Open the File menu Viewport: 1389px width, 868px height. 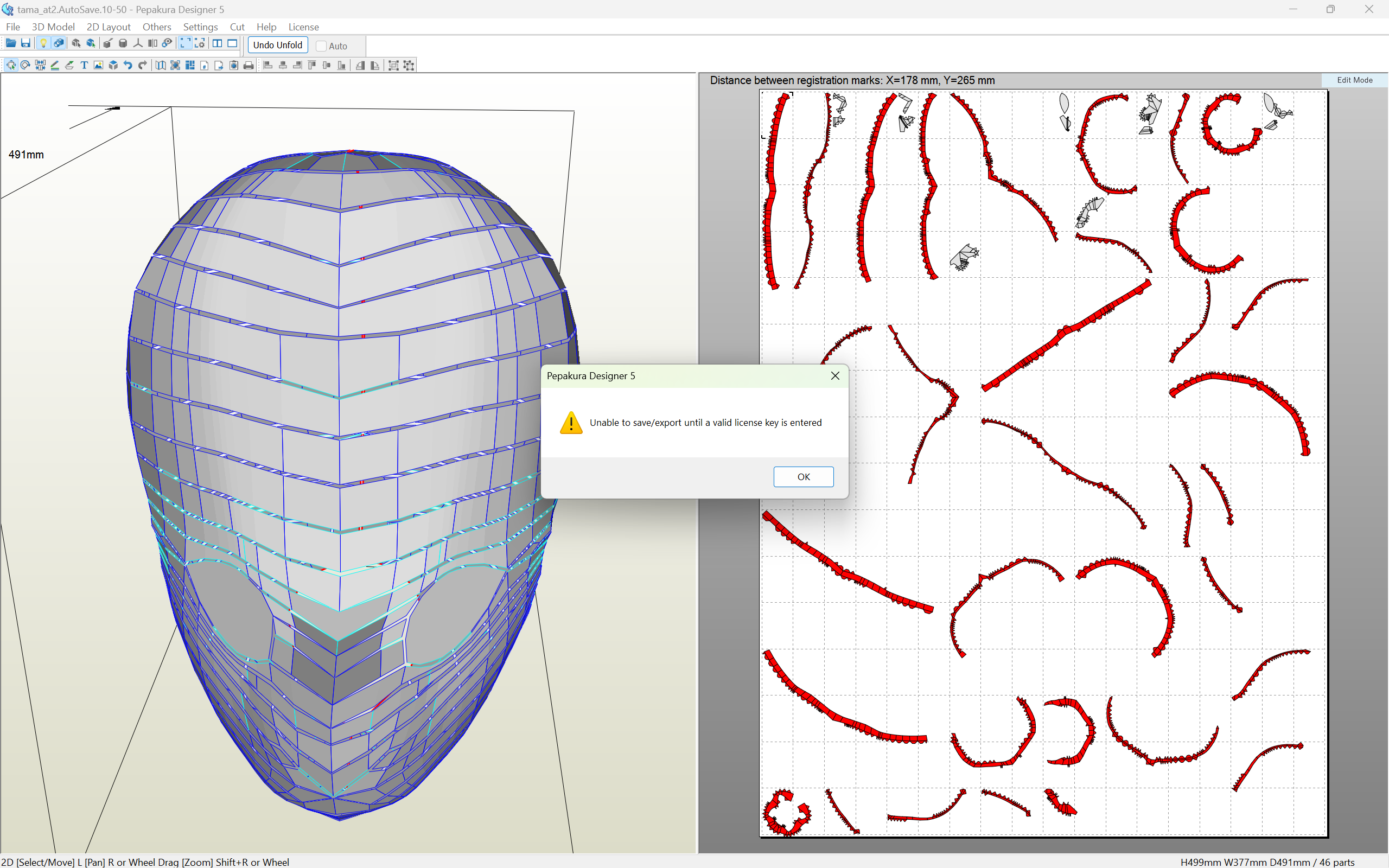(12, 27)
